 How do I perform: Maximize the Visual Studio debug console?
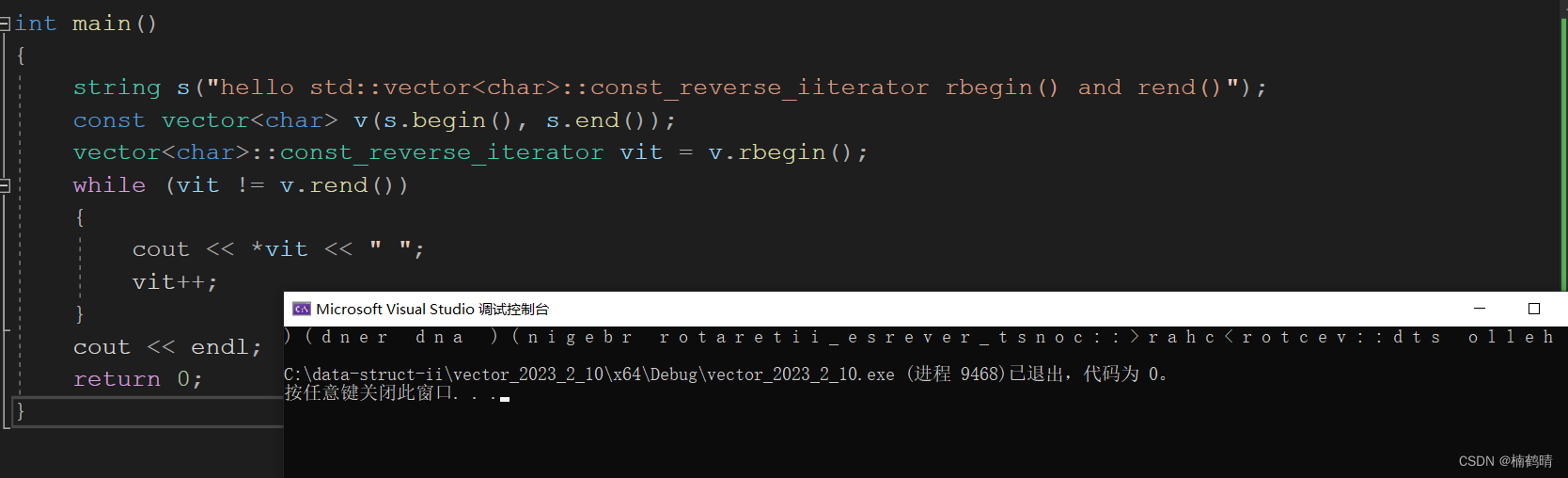tap(1533, 309)
